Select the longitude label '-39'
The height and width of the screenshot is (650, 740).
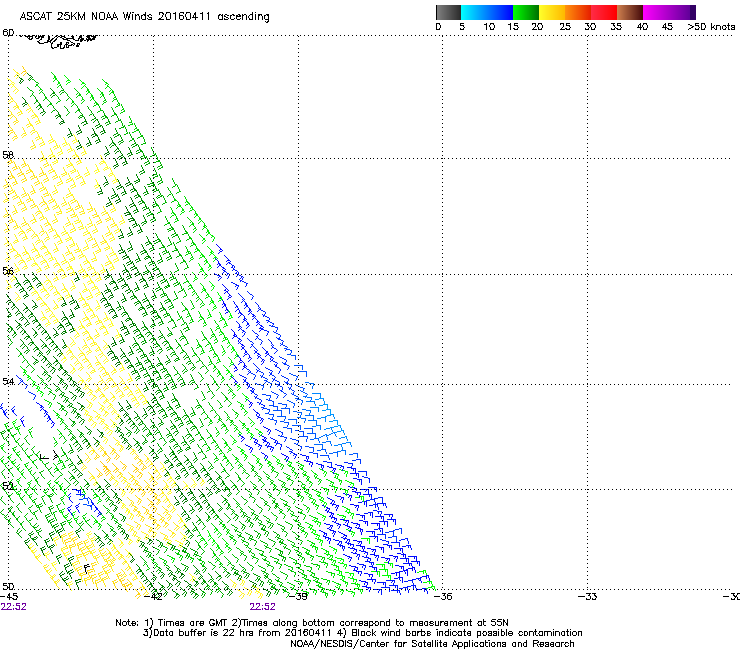coord(298,597)
